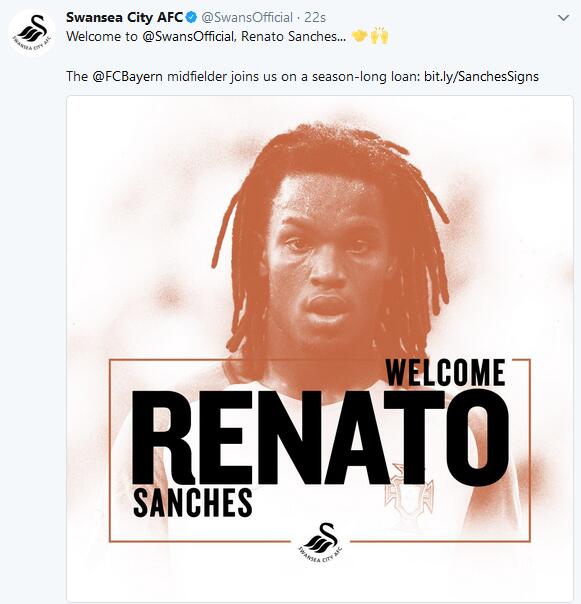Screen dimensions: 581x604
Task: Expand the tweet options chevron
Action: (563, 18)
